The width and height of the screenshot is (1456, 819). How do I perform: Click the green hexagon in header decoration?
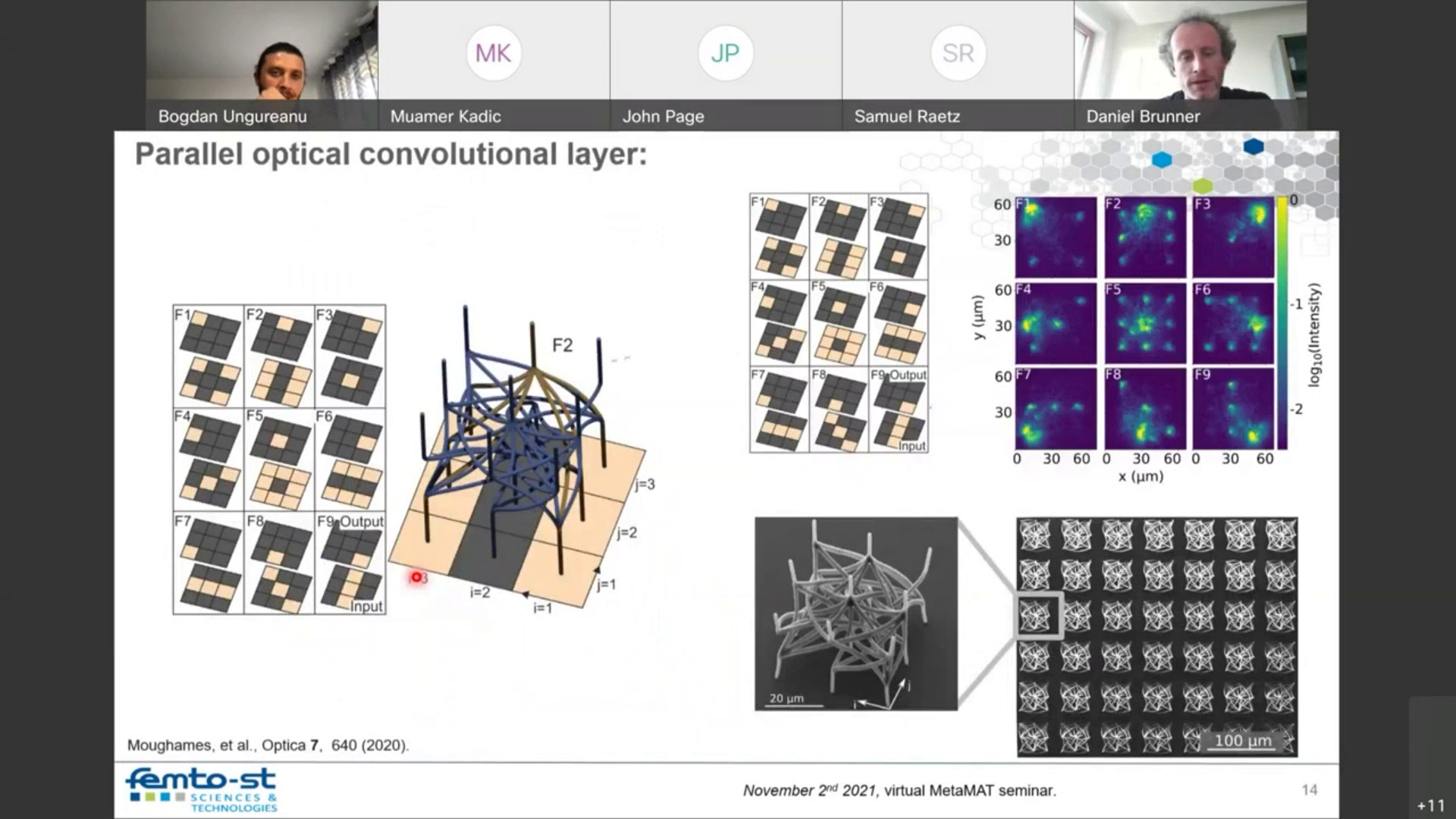[x=1201, y=184]
